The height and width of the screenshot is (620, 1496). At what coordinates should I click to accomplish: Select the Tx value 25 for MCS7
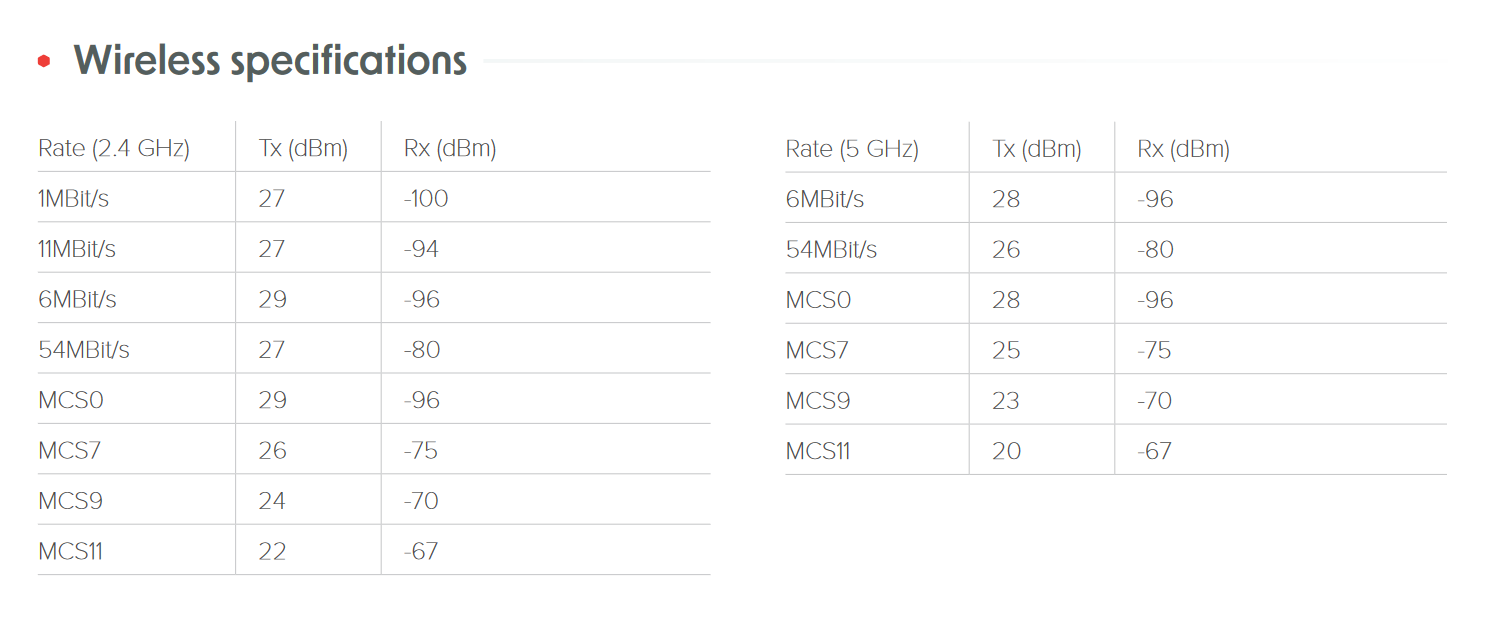tap(1006, 351)
